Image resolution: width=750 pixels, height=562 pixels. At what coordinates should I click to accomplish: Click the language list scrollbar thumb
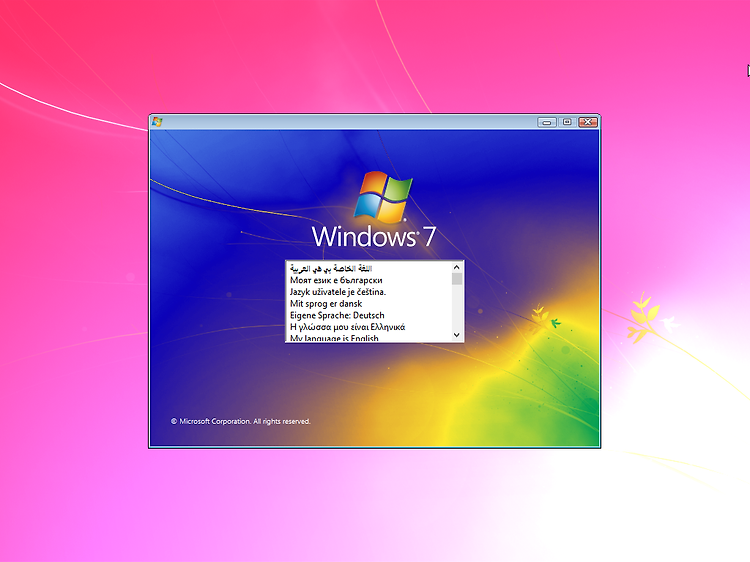457,279
